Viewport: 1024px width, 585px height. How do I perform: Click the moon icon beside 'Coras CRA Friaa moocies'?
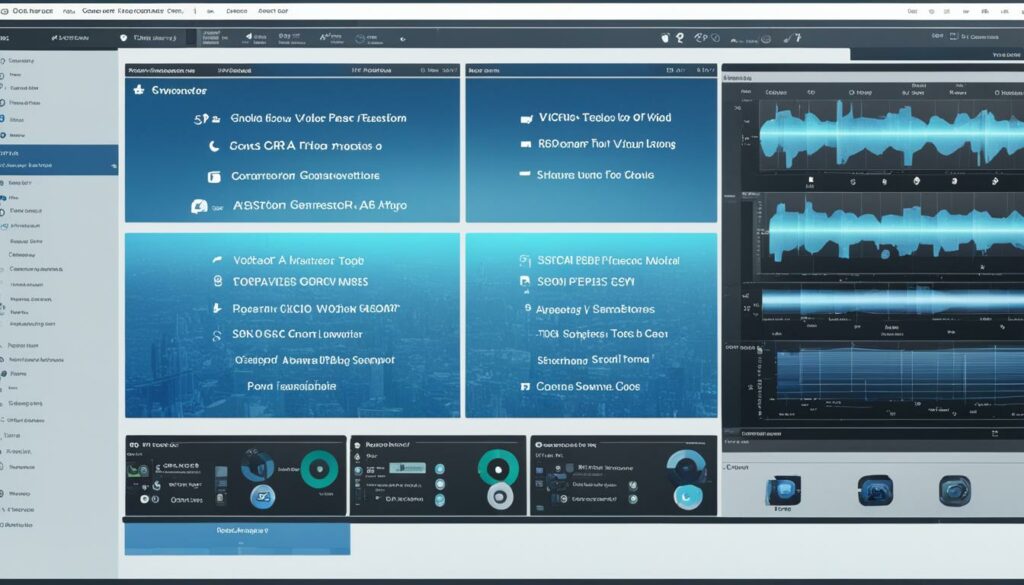pyautogui.click(x=214, y=146)
